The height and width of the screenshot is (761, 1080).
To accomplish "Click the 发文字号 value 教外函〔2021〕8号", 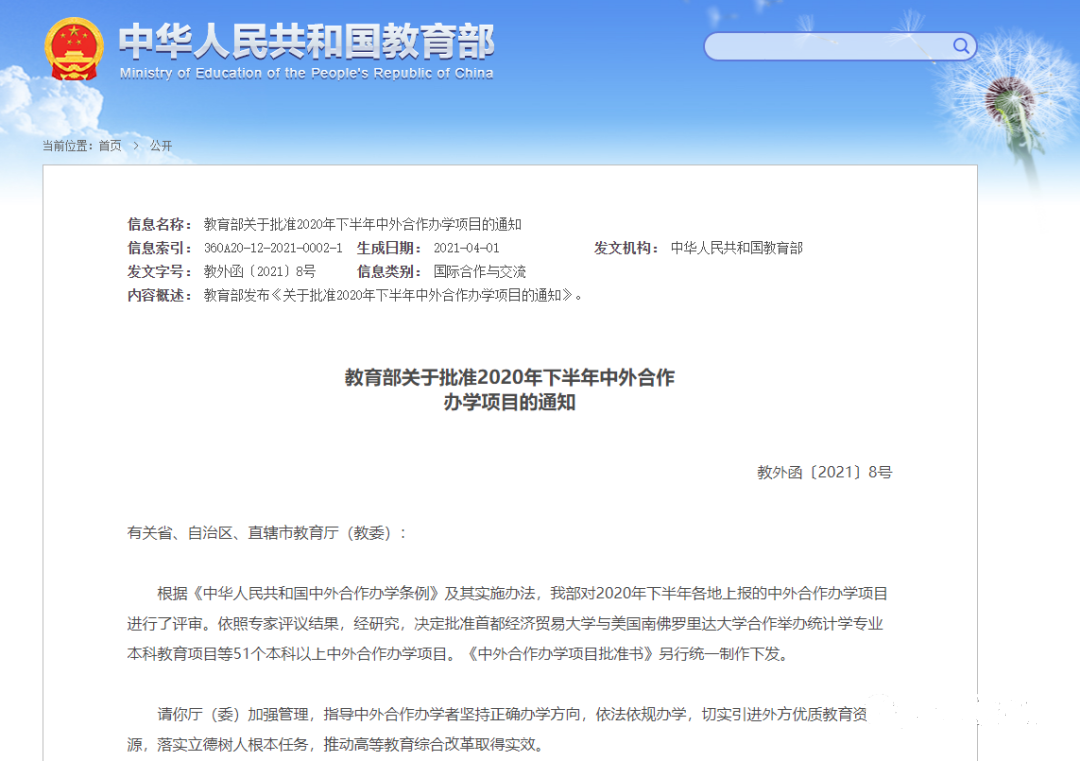I will click(258, 271).
